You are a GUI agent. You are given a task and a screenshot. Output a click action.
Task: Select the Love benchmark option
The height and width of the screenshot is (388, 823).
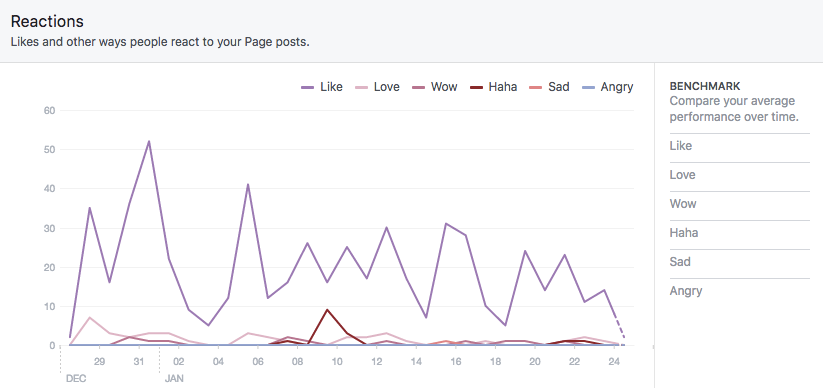pyautogui.click(x=740, y=175)
